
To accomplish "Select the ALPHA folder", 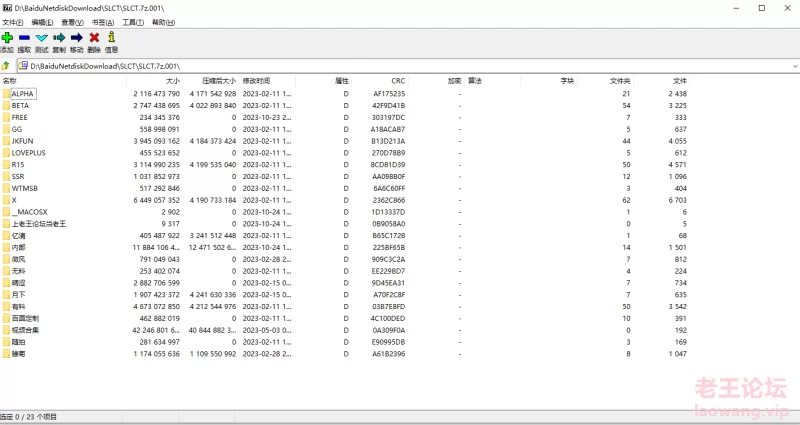I will pos(22,94).
